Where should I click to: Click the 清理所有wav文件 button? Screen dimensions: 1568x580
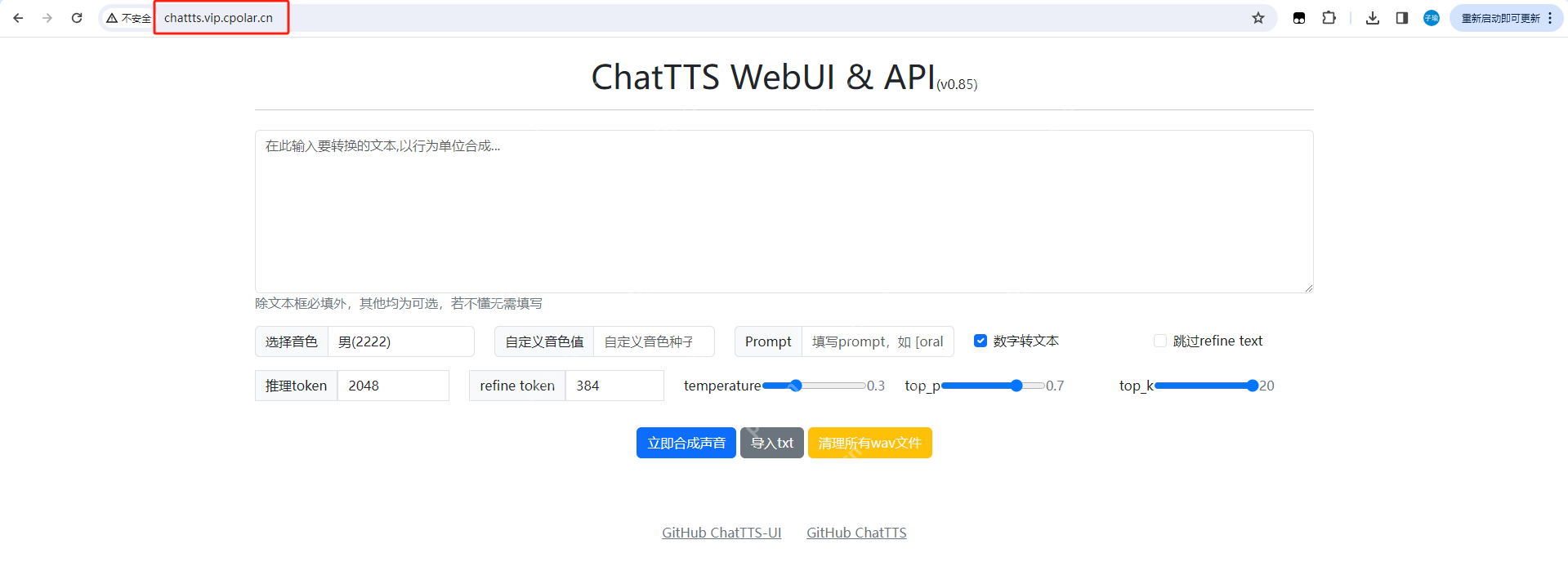[870, 443]
